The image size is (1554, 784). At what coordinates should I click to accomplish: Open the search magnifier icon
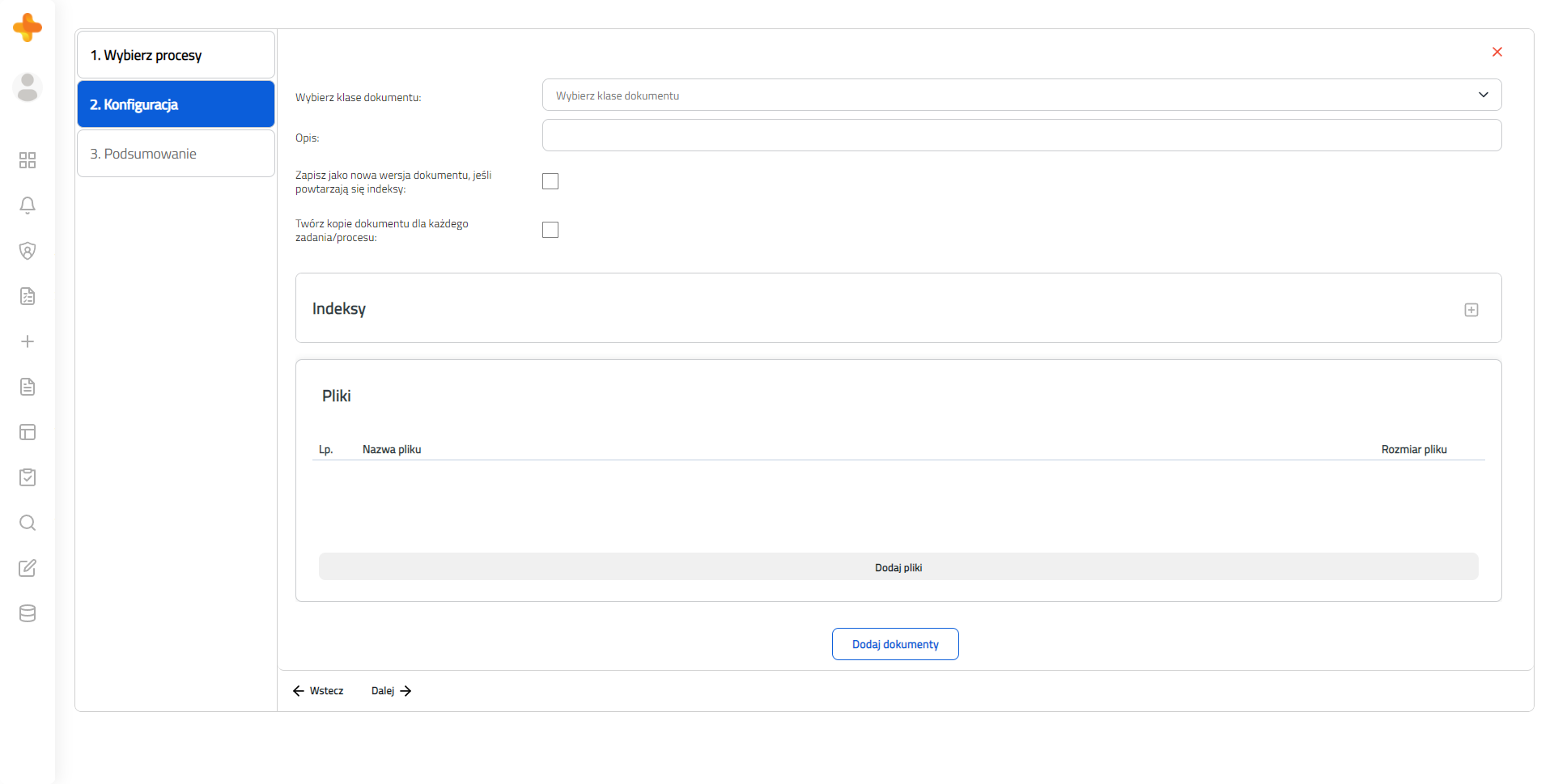click(28, 523)
